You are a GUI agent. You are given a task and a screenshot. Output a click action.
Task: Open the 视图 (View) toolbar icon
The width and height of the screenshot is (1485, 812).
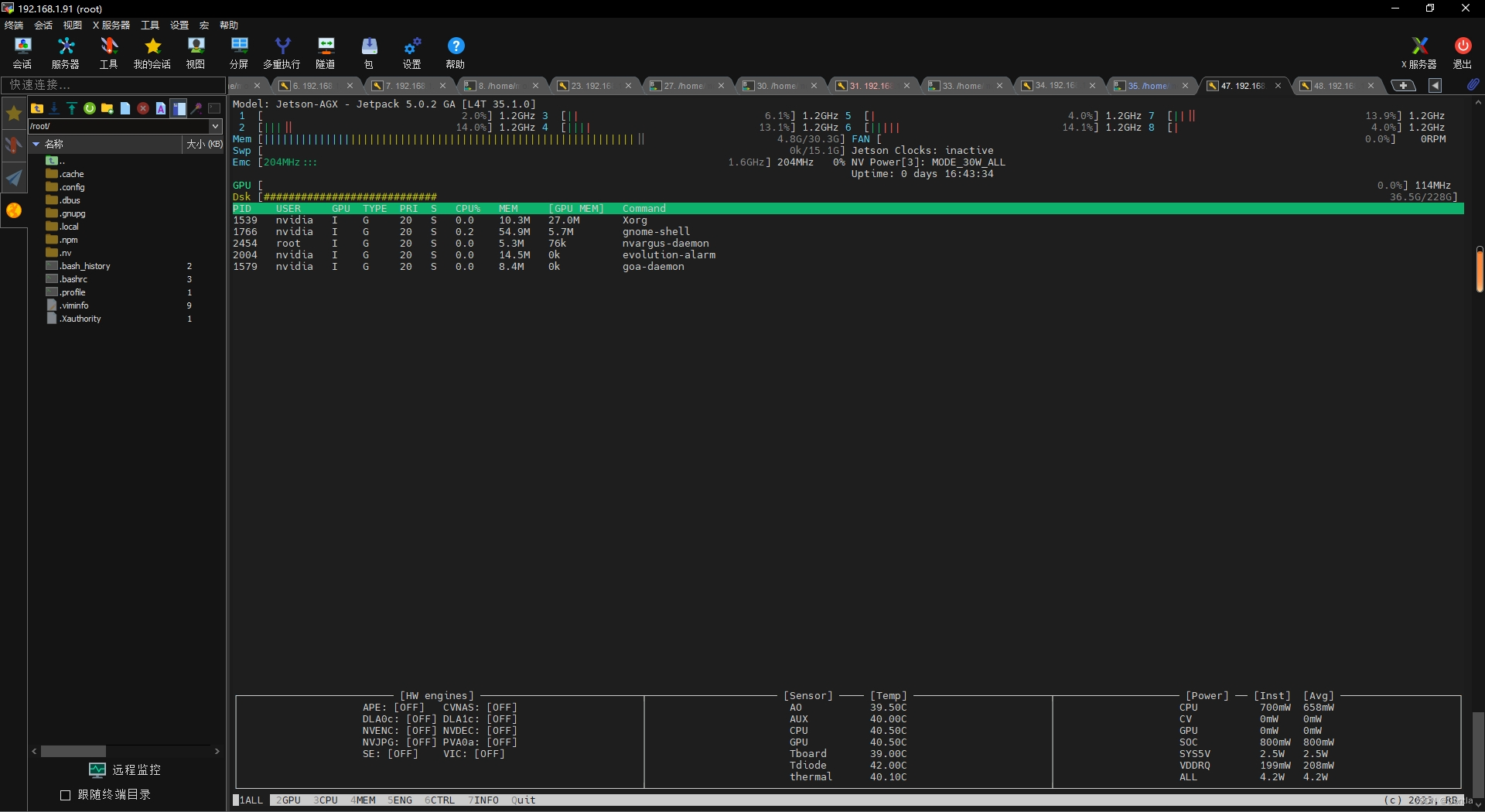point(196,53)
